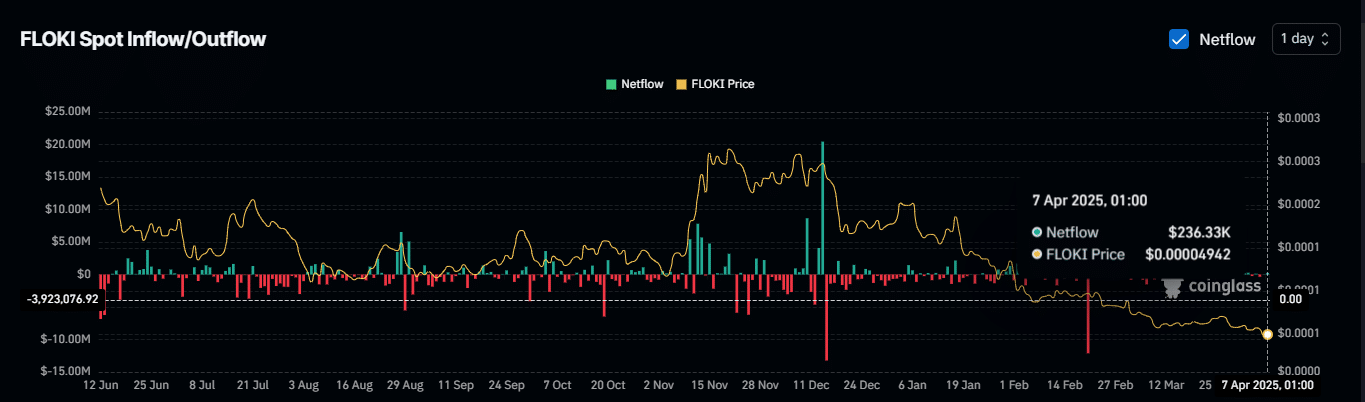Click the Netflow text beside the checkbox
Viewport: 1365px width, 402px height.
point(1227,39)
